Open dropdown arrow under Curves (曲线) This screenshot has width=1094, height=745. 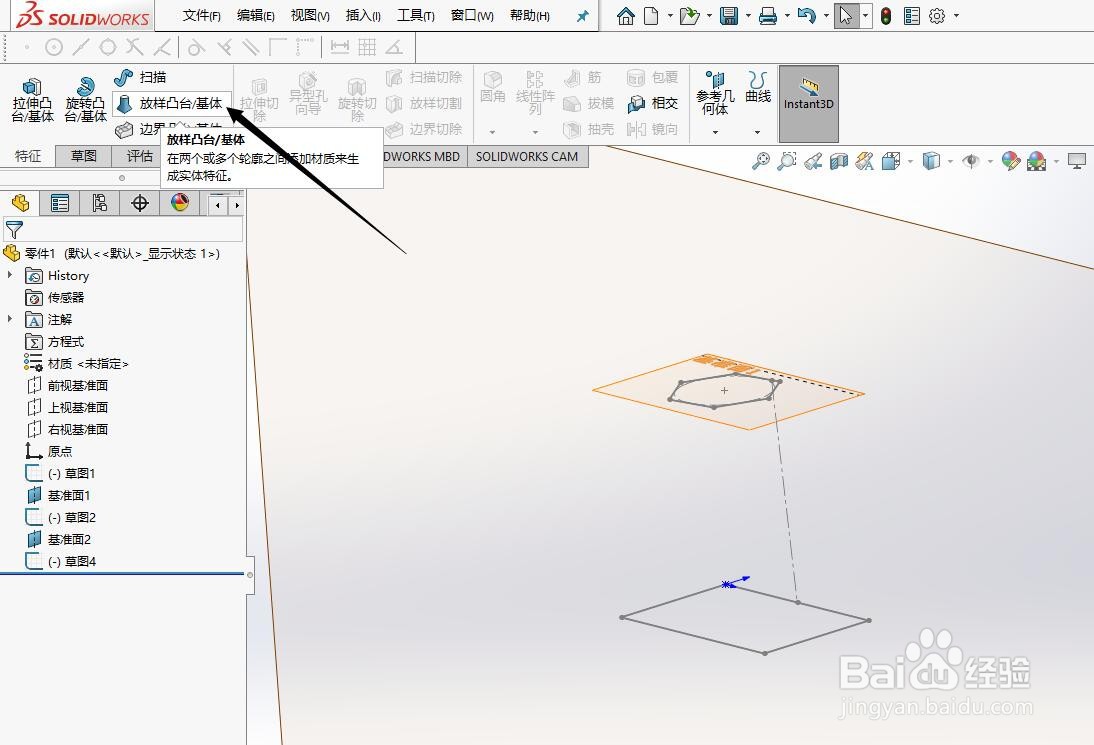(758, 132)
